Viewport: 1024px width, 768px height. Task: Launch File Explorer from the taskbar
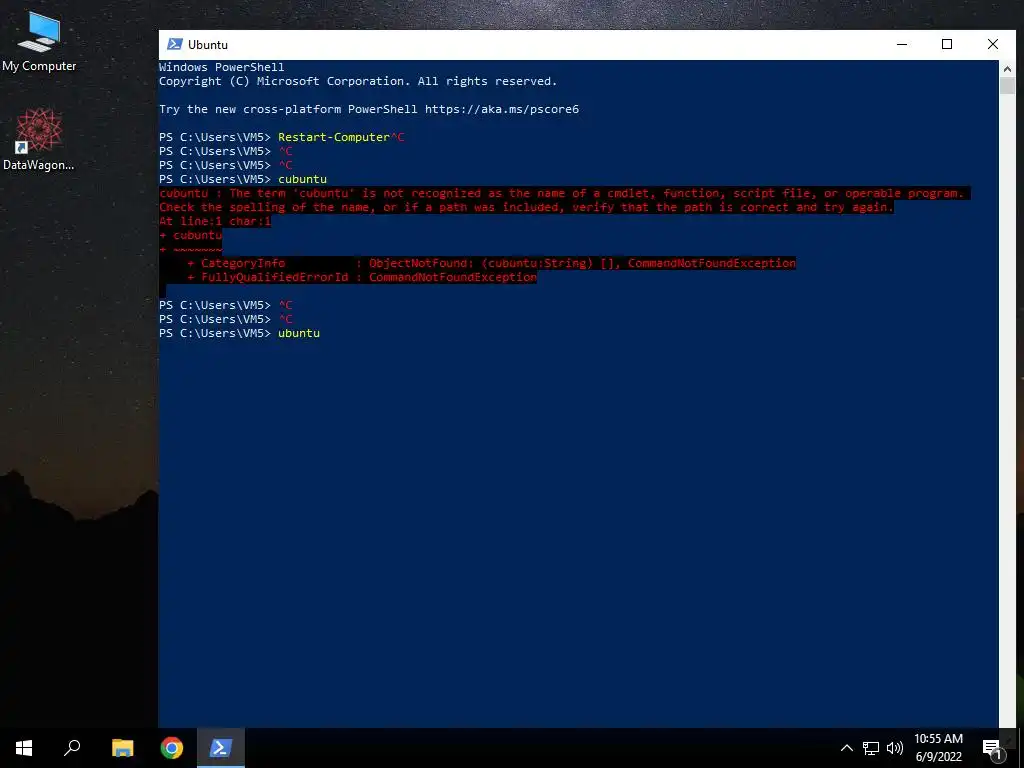pos(122,748)
